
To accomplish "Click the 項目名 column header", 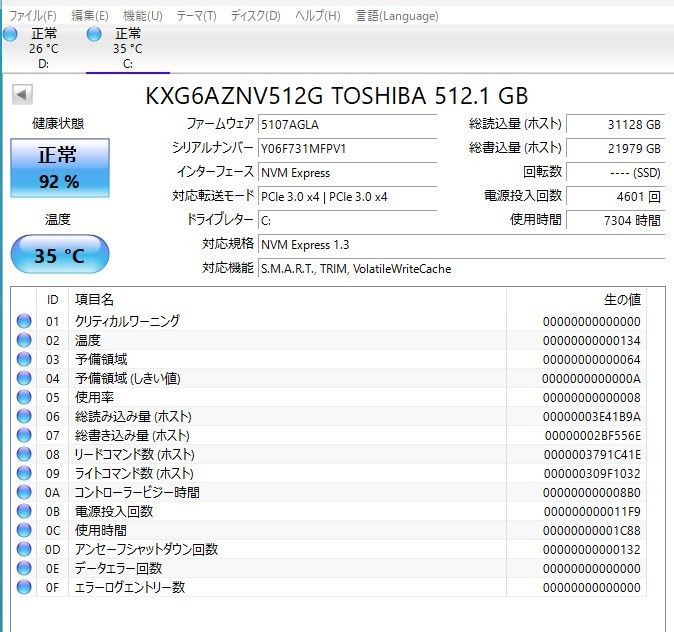I will (287, 300).
